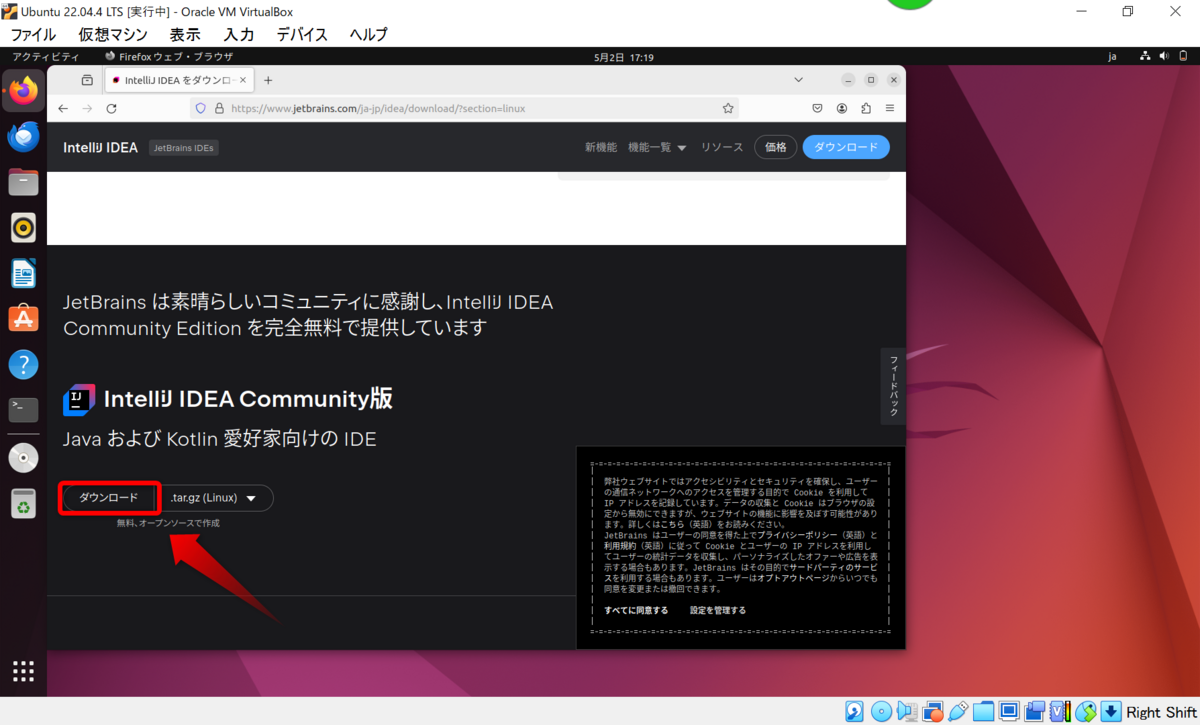This screenshot has width=1200, height=725.
Task: Open VirtualBox ファイル menu
Action: (33, 34)
